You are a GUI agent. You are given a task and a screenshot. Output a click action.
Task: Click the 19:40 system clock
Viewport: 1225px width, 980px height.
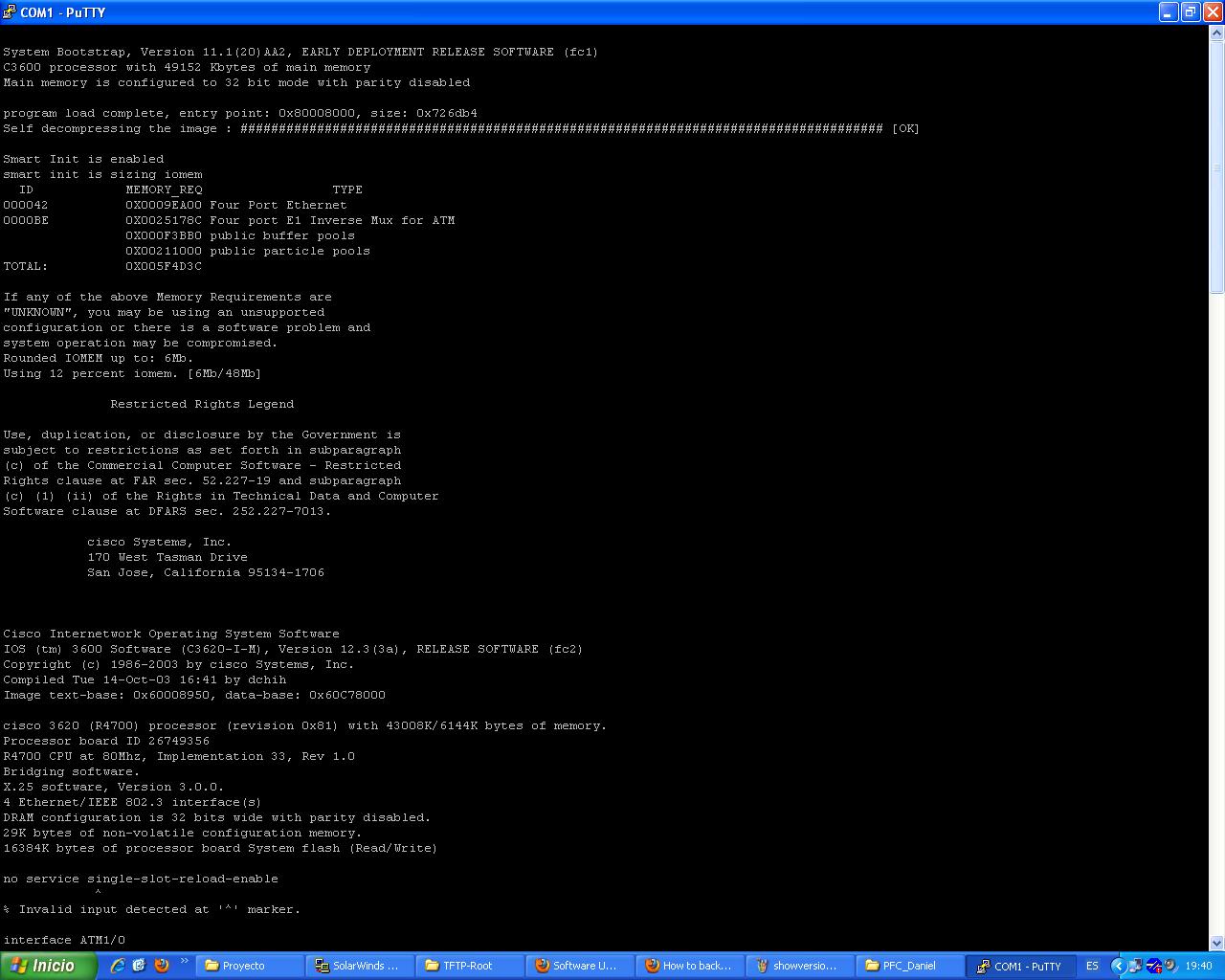coord(1198,966)
